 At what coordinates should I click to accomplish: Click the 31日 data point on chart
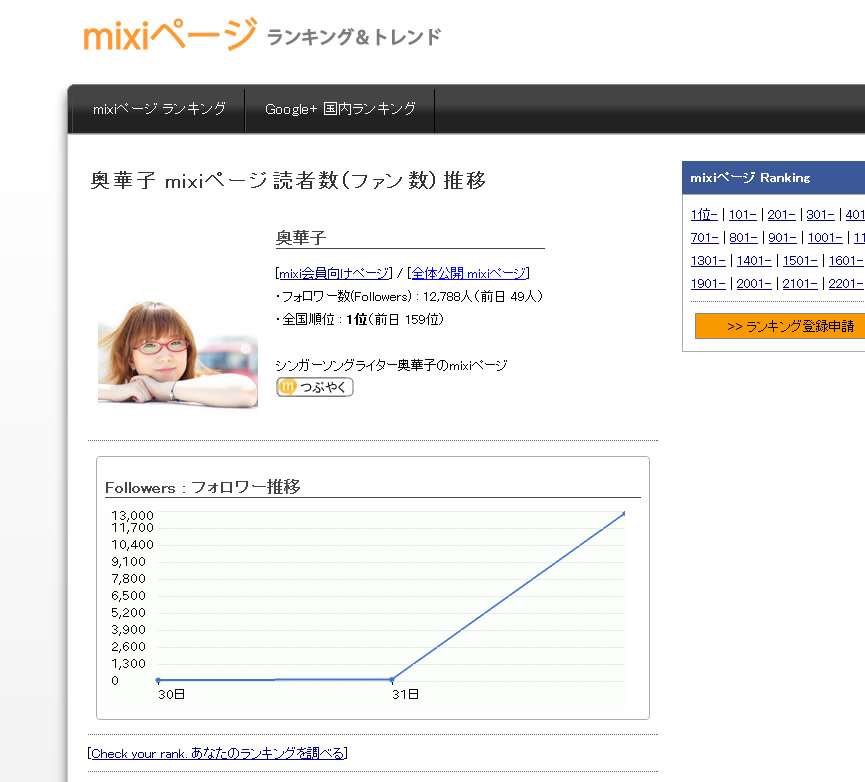coord(392,679)
